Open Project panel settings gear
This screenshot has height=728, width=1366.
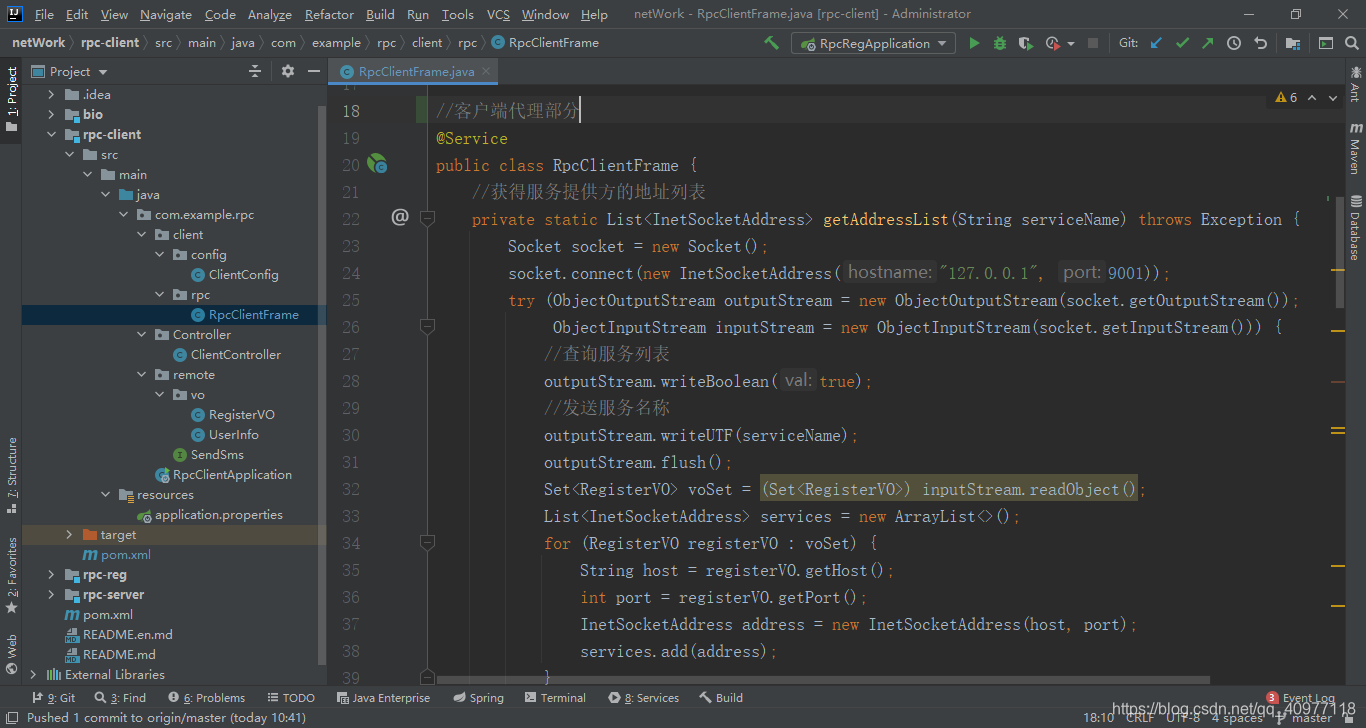tap(288, 71)
